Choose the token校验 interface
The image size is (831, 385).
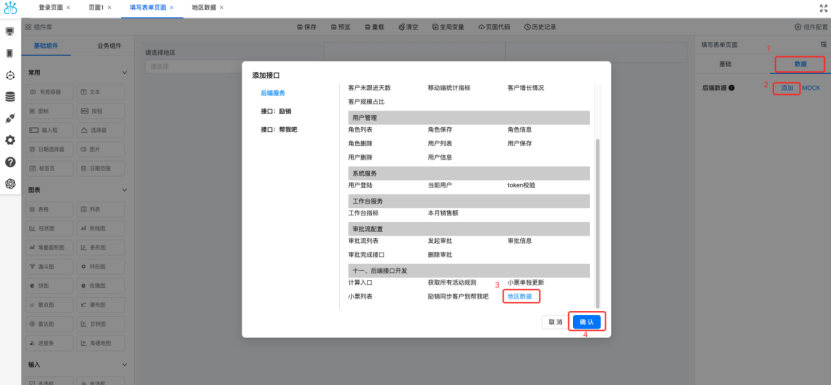coord(521,185)
